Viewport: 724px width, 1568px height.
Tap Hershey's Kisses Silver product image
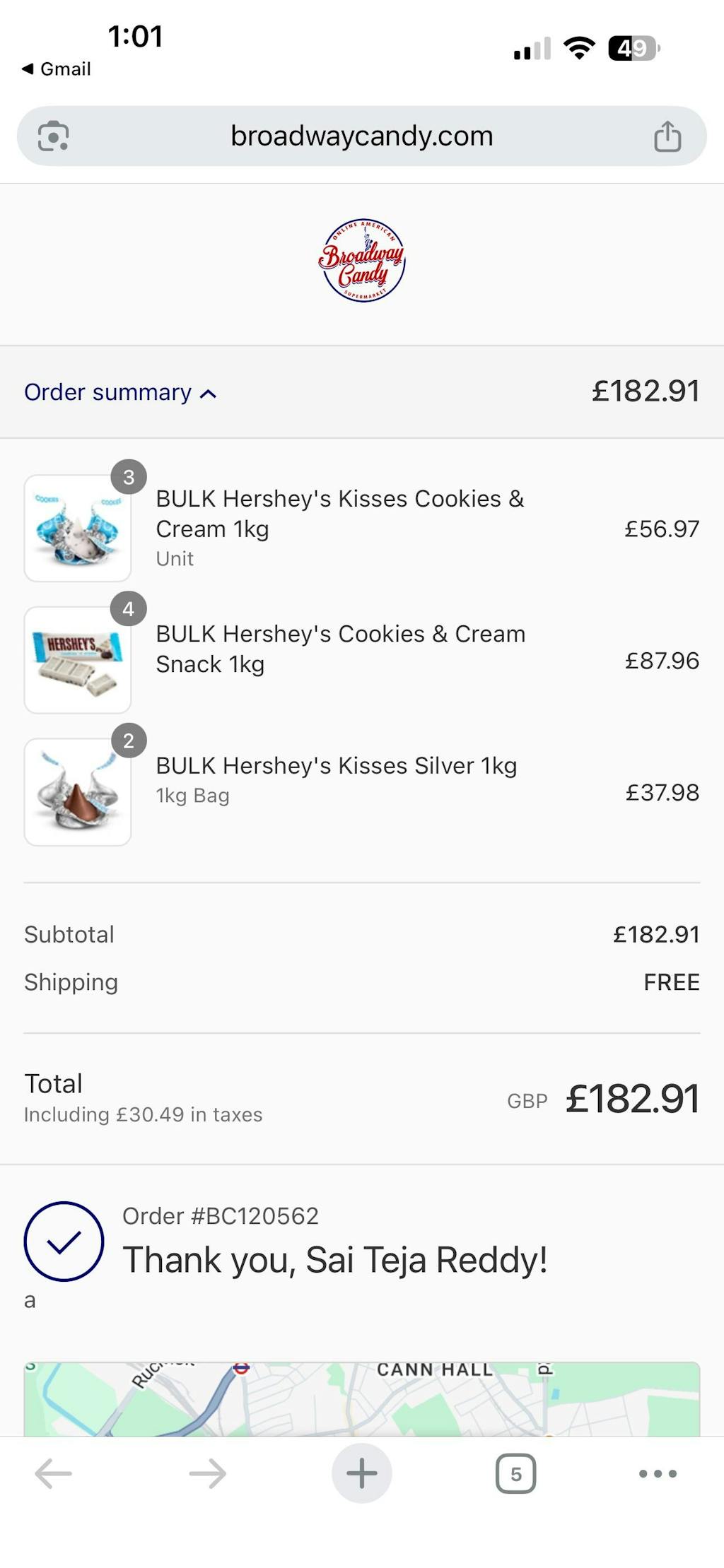[x=78, y=792]
